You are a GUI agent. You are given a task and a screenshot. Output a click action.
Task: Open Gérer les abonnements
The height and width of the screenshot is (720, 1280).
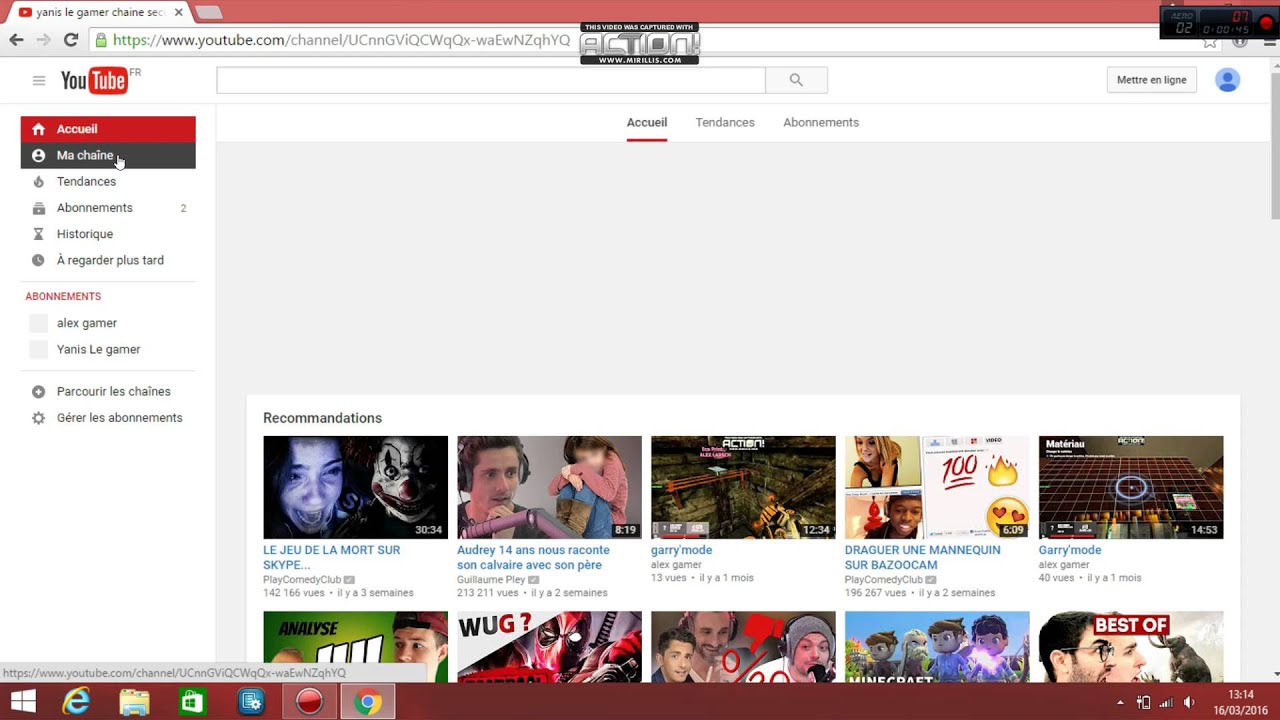coord(108,418)
